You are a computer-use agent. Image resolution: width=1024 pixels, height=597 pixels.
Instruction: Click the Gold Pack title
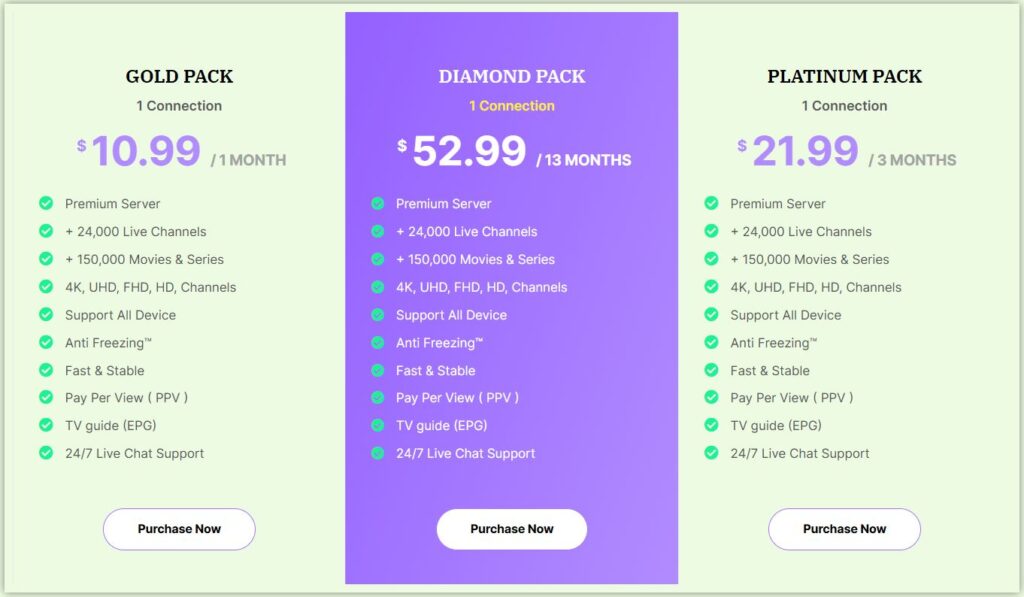point(178,75)
